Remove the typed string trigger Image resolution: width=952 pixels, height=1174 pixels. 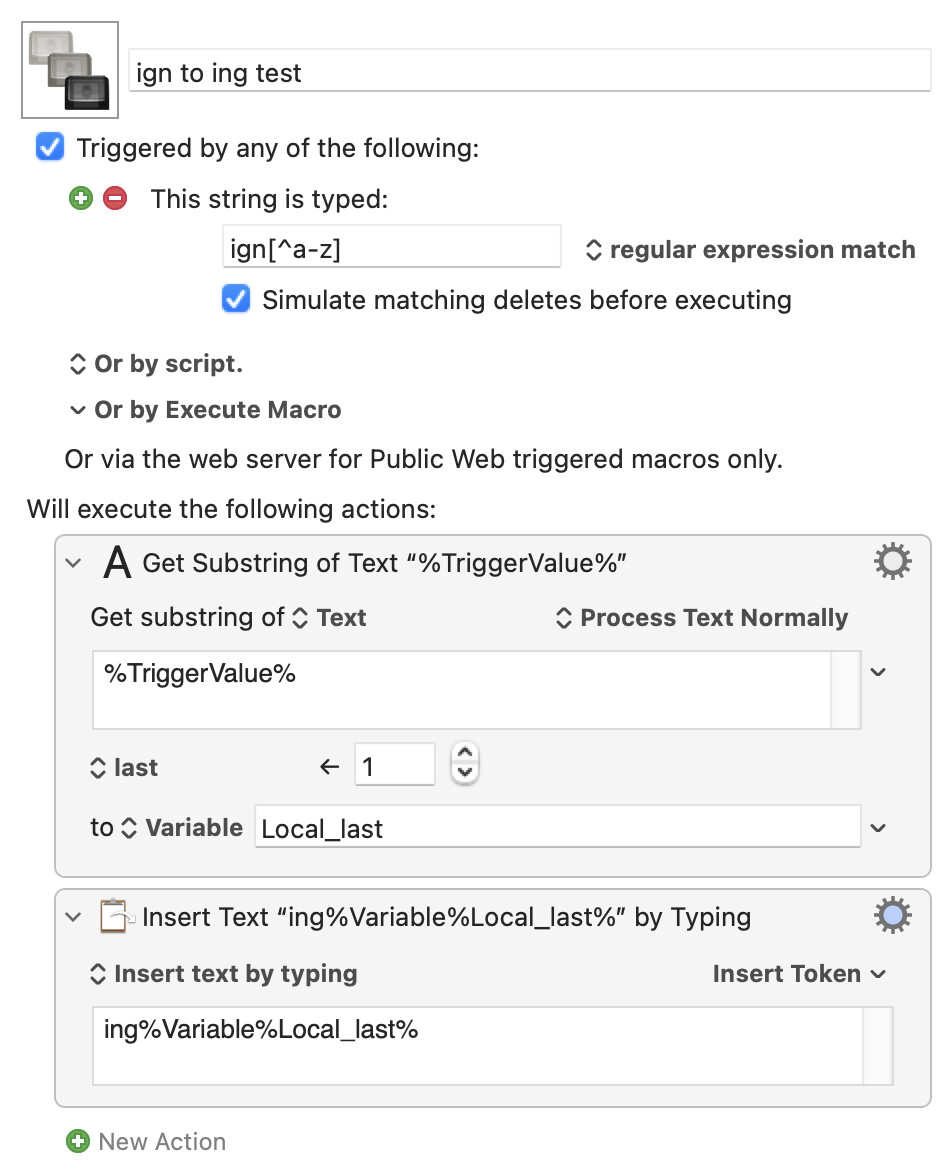[x=115, y=198]
